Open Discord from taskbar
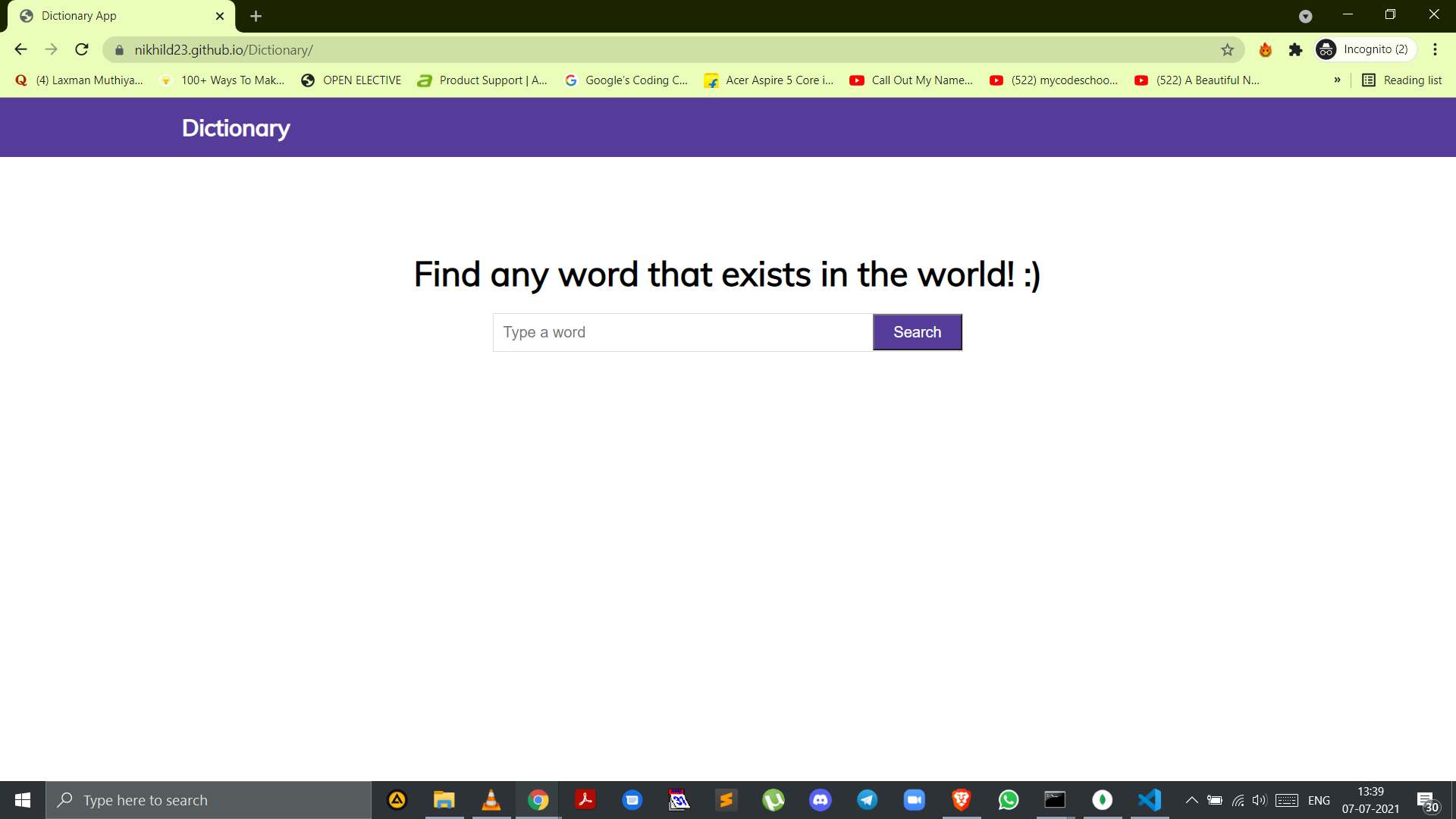The height and width of the screenshot is (819, 1456). (x=820, y=800)
